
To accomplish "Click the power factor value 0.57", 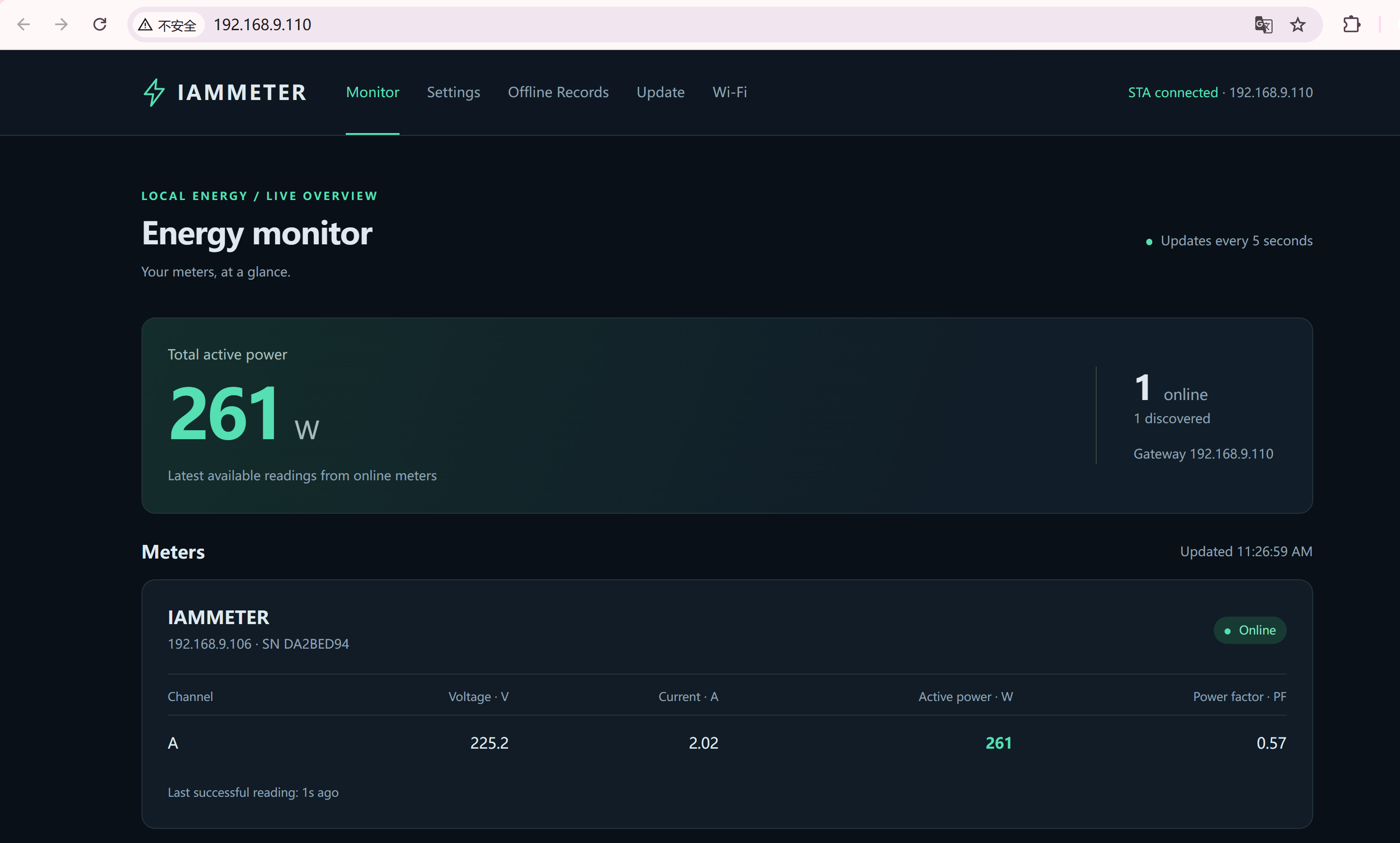I will [1271, 743].
